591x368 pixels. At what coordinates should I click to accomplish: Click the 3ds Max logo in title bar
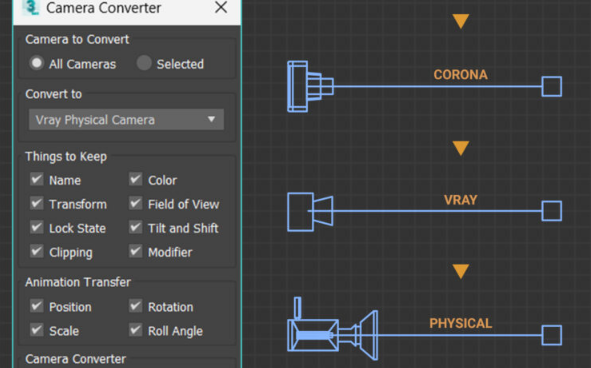coord(31,8)
